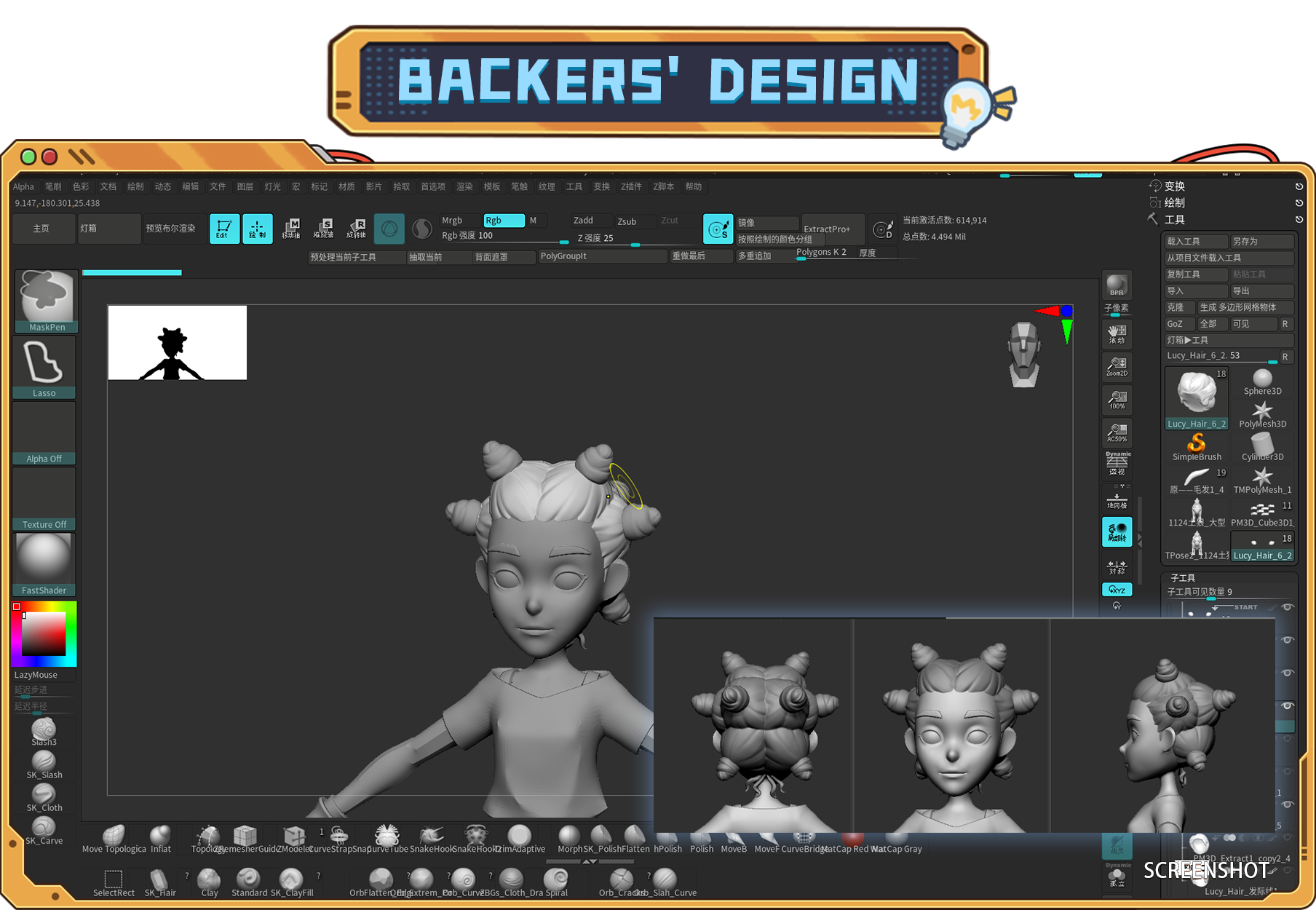This screenshot has height=910, width=1316.
Task: Select the ZModeler brush
Action: click(294, 839)
